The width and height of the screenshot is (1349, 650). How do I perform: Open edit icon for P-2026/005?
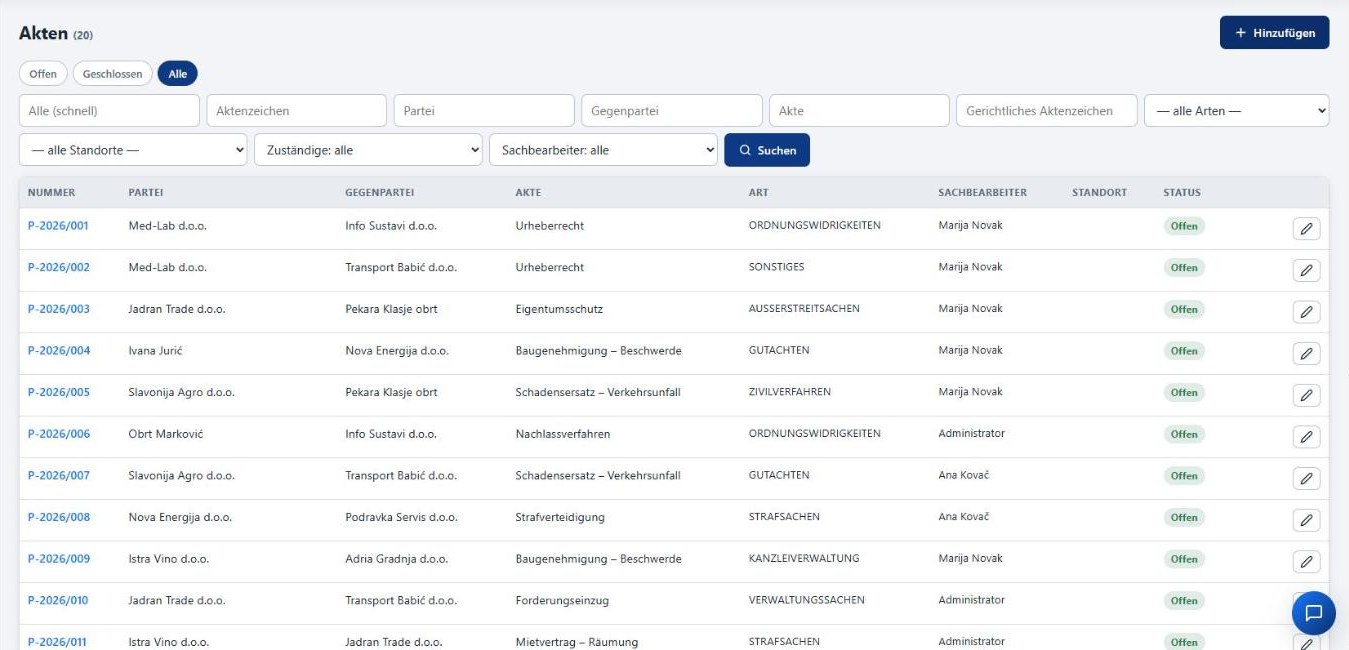(x=1306, y=395)
